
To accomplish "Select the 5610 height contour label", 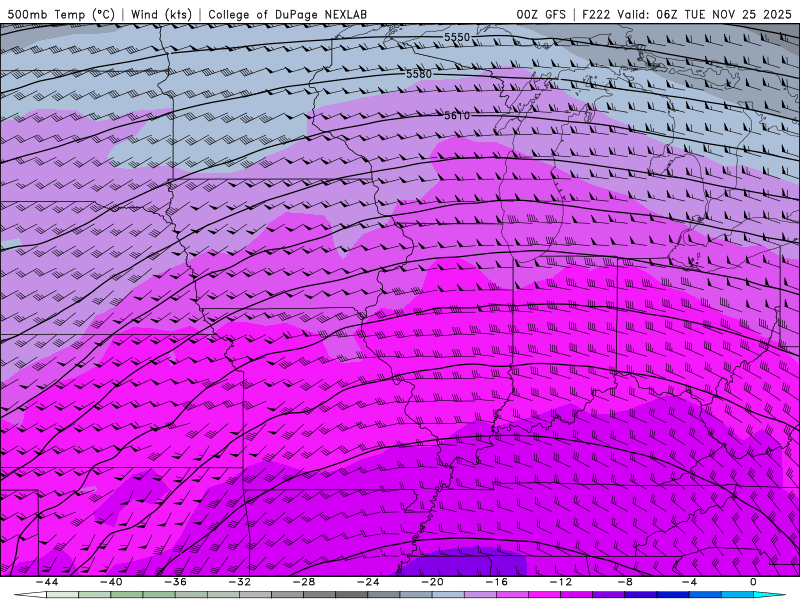I will 457,115.
